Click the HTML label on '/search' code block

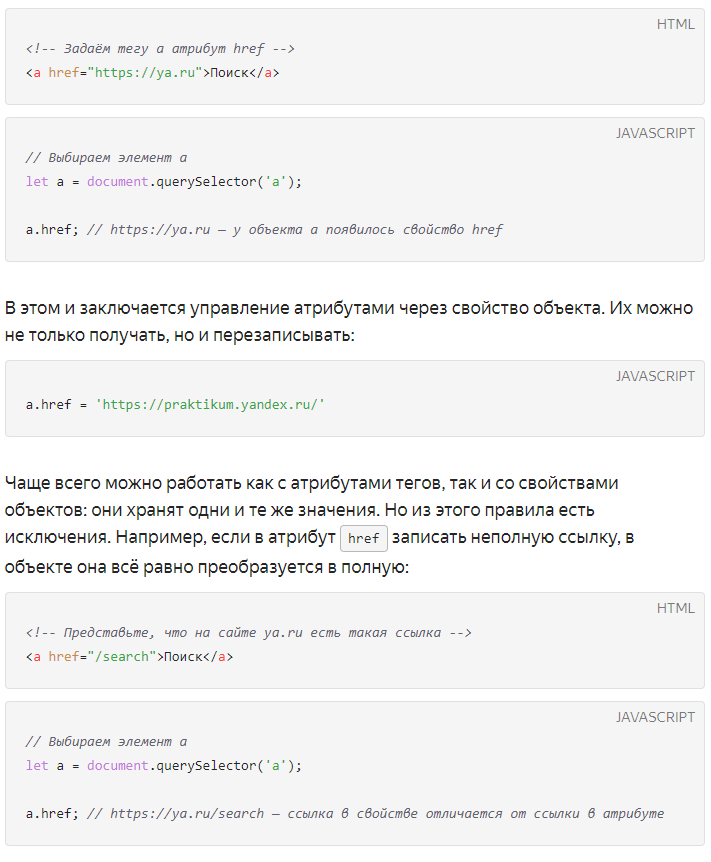pyautogui.click(x=675, y=608)
